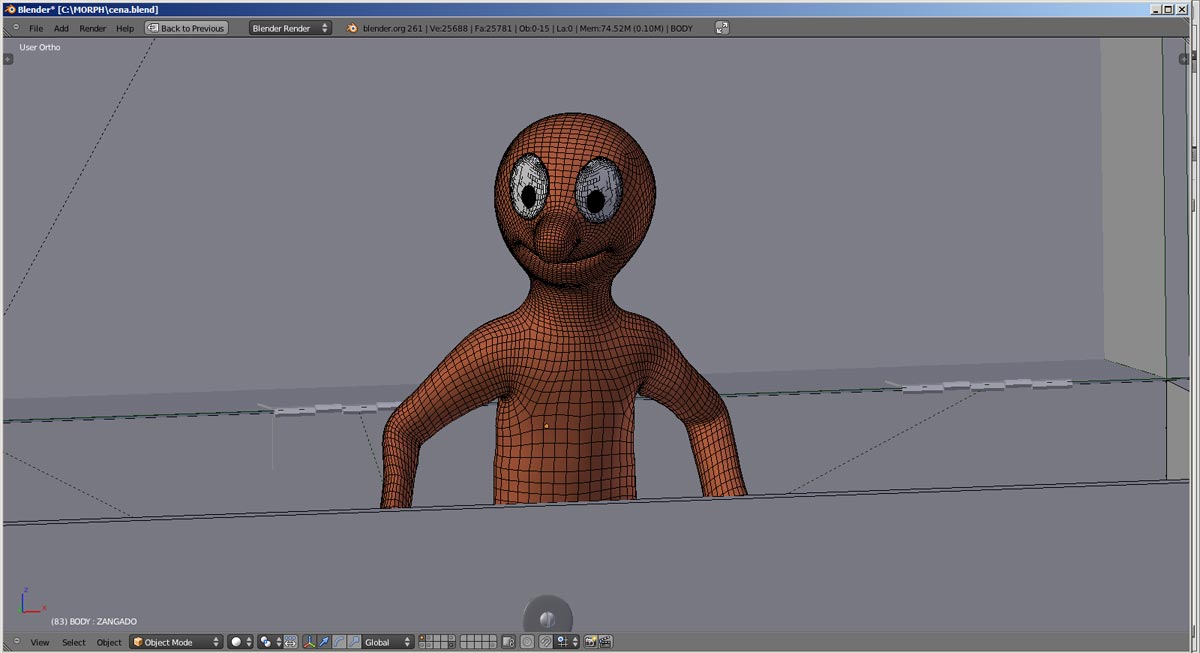Select the scale manipulator icon
This screenshot has width=1200, height=653.
click(352, 641)
